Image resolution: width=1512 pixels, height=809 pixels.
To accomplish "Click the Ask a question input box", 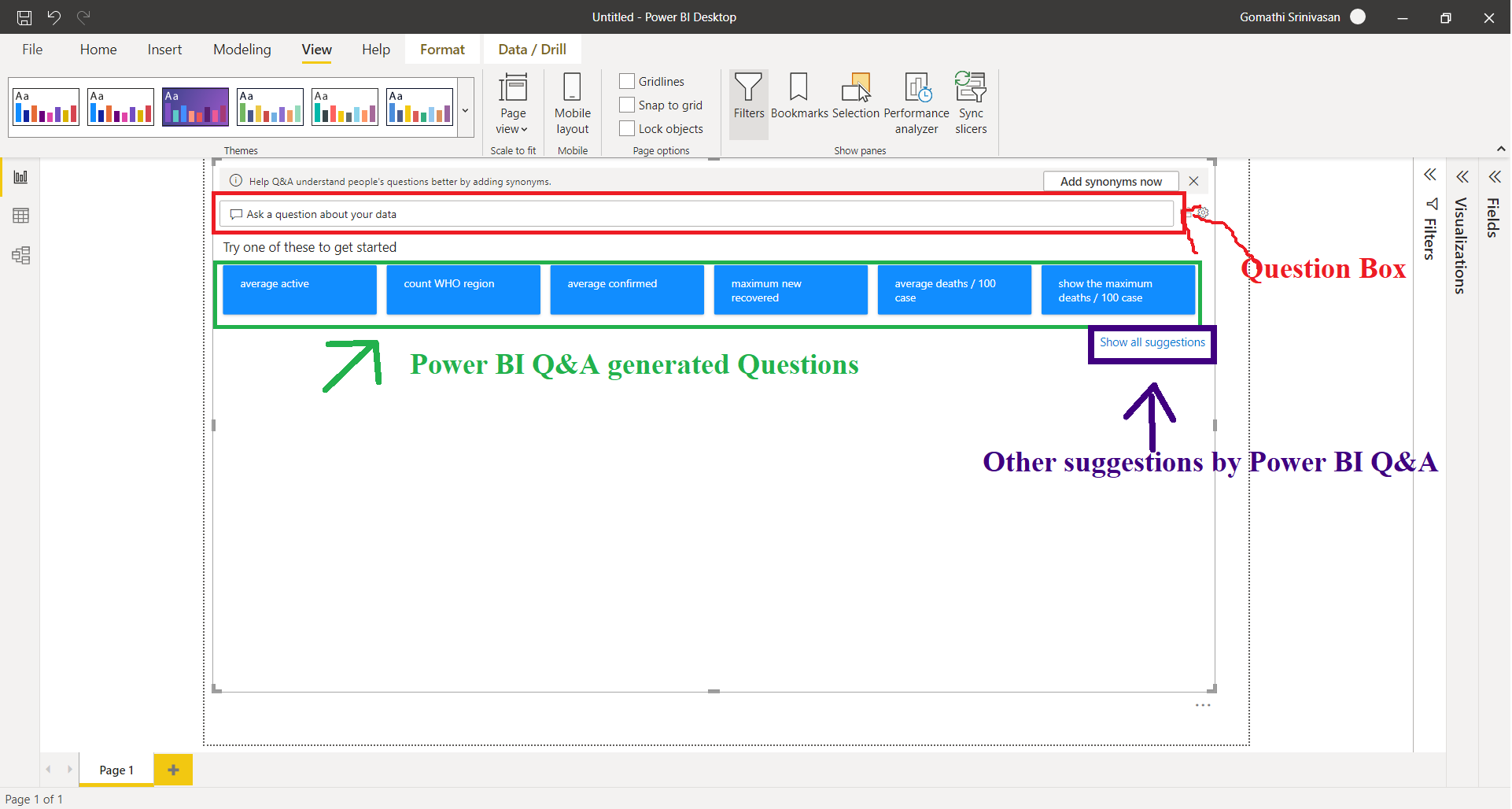I will [697, 214].
